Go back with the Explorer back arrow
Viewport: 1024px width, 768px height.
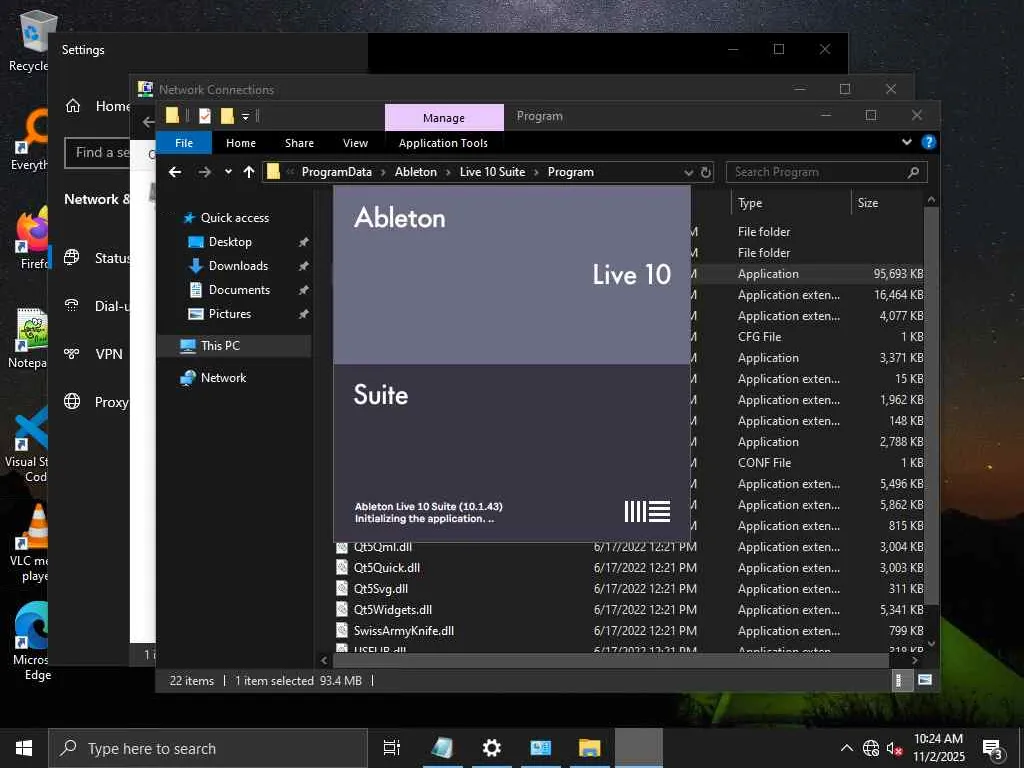click(174, 172)
